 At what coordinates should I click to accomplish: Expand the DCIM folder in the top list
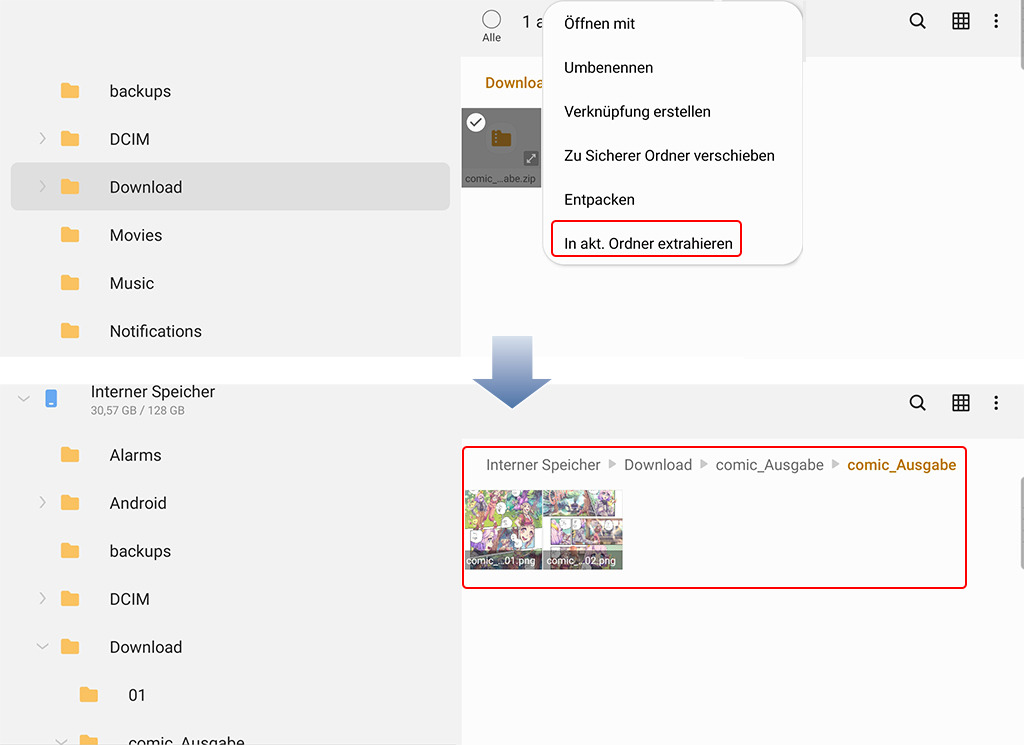42,138
